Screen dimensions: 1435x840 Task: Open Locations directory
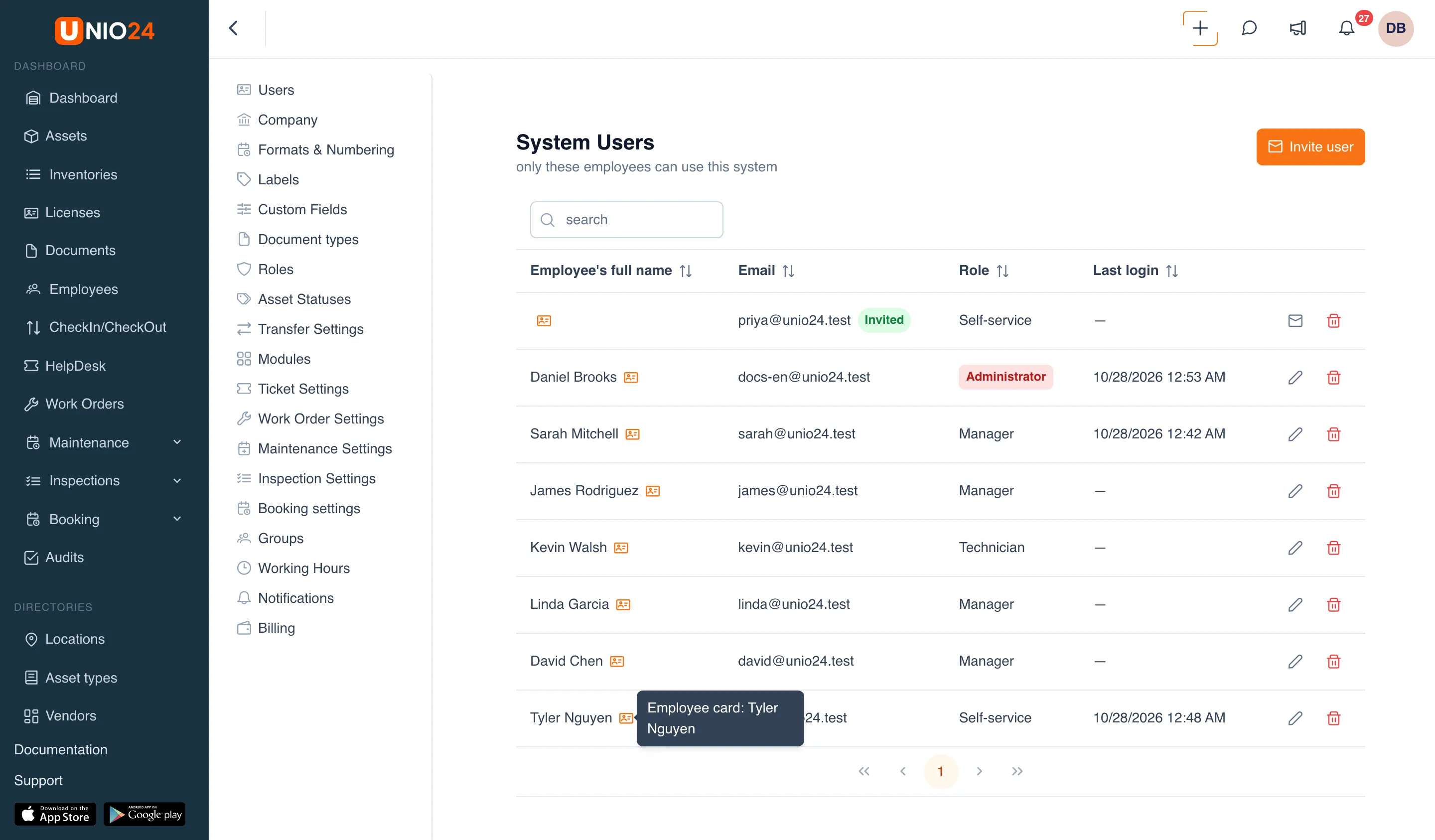pos(64,639)
